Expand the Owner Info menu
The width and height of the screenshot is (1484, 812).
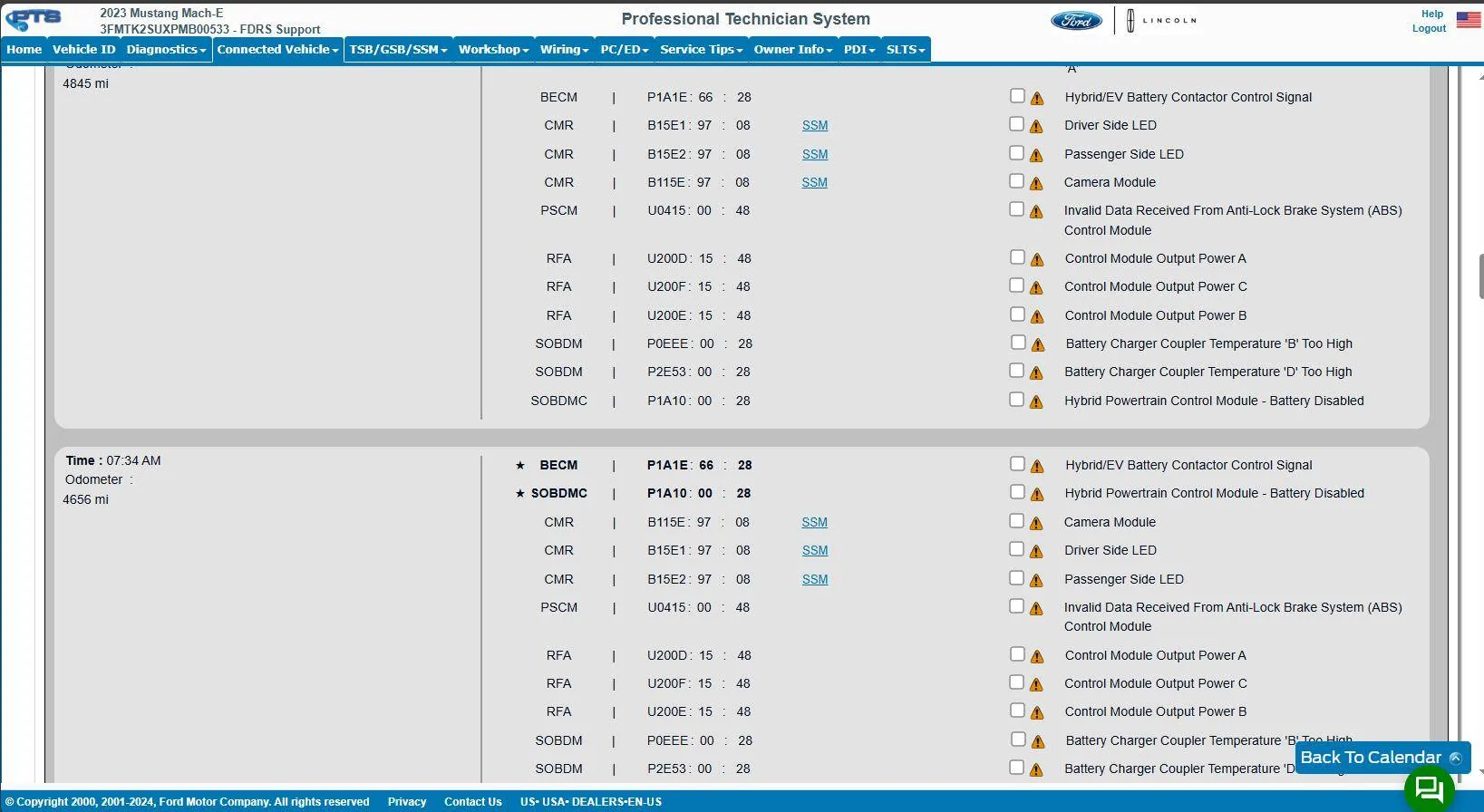[x=793, y=50]
